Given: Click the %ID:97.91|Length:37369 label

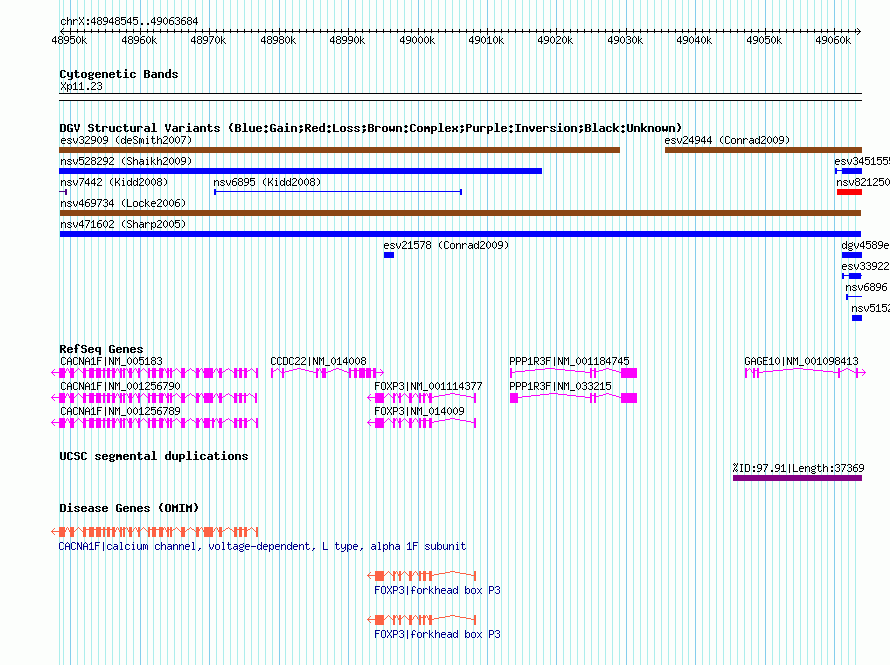Looking at the screenshot, I should [x=798, y=468].
